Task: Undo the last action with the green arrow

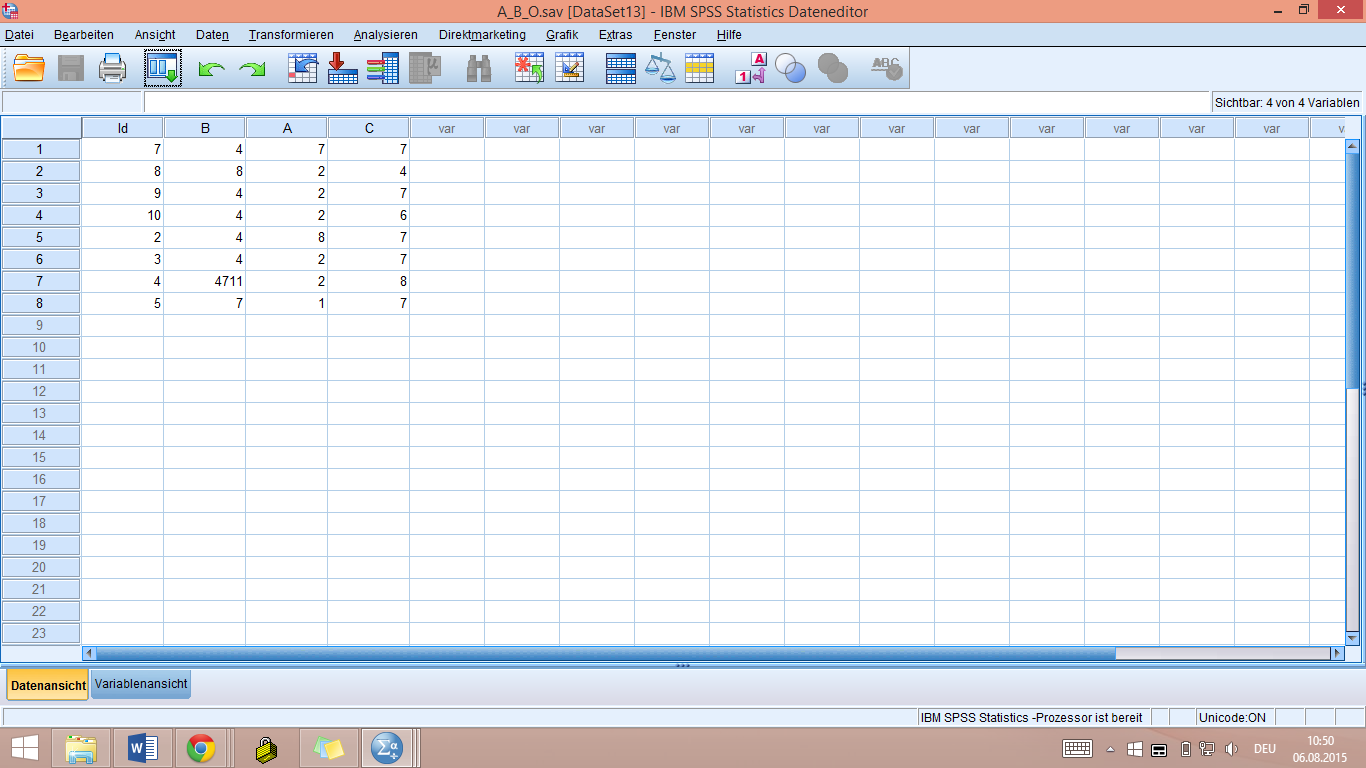Action: (x=211, y=69)
